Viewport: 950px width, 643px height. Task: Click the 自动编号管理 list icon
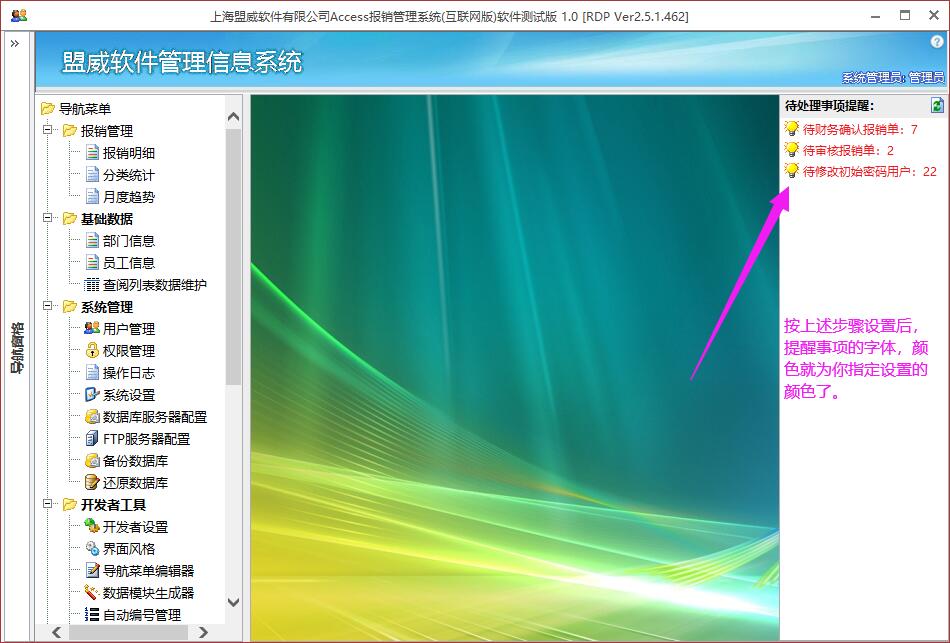click(92, 615)
